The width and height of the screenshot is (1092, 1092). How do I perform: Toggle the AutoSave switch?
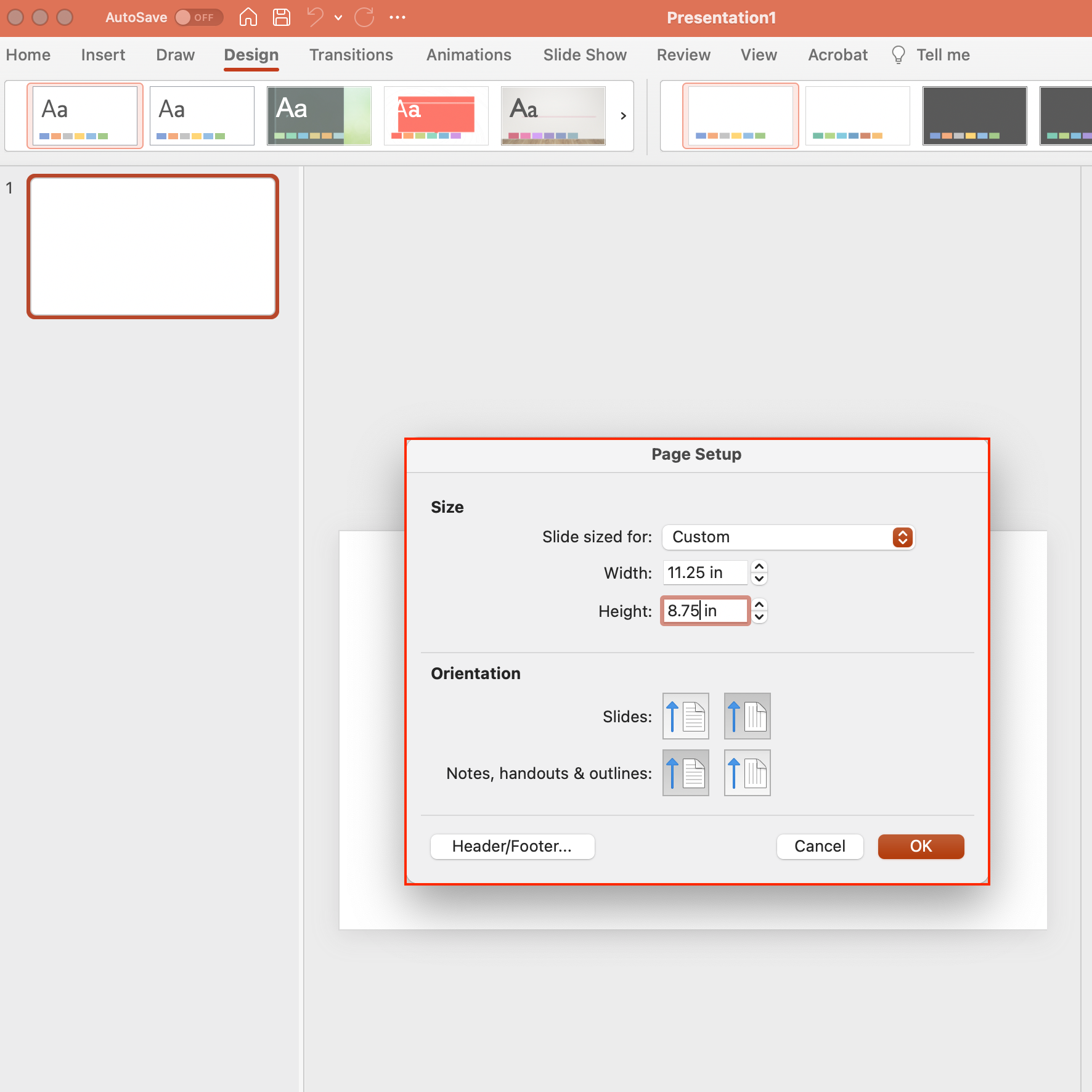click(x=198, y=17)
